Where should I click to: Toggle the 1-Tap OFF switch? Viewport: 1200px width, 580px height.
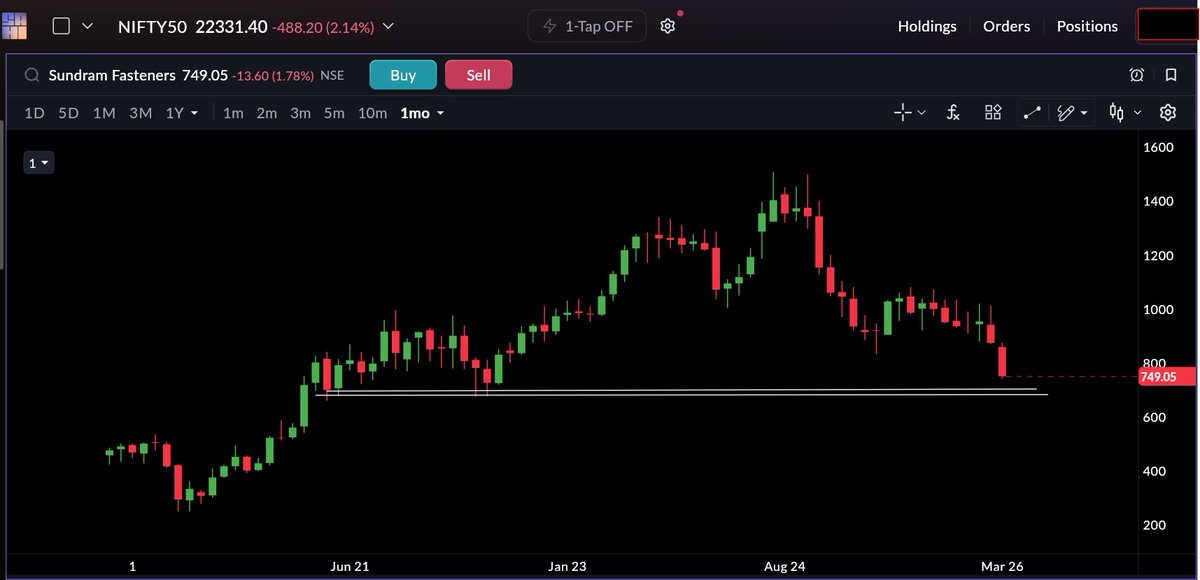[587, 26]
